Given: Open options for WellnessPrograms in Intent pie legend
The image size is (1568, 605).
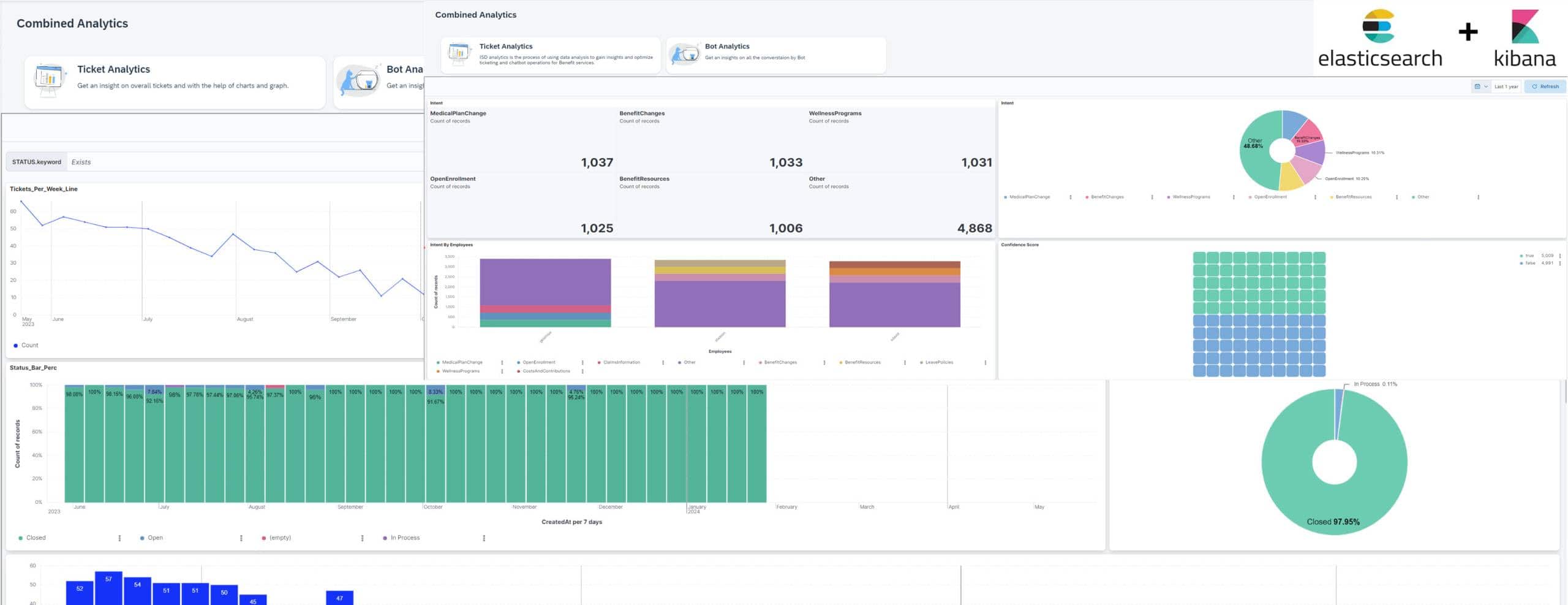Looking at the screenshot, I should [1233, 197].
